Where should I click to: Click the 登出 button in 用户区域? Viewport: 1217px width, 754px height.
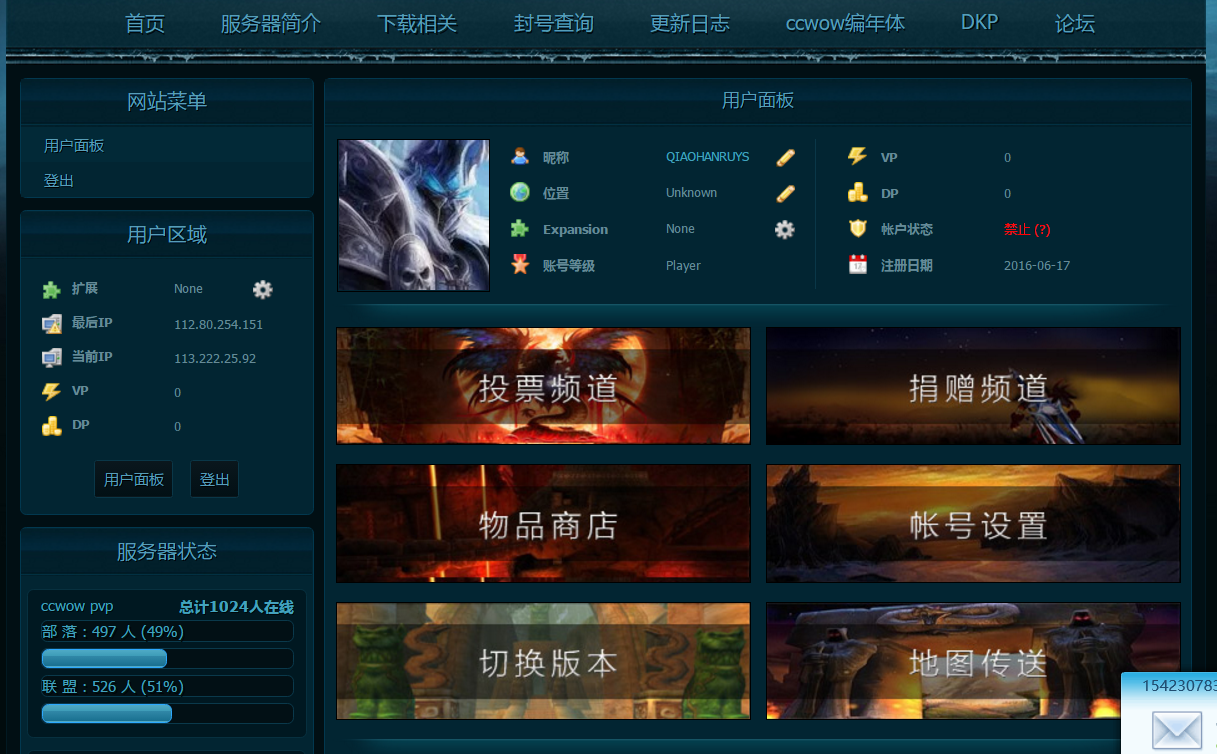click(214, 478)
